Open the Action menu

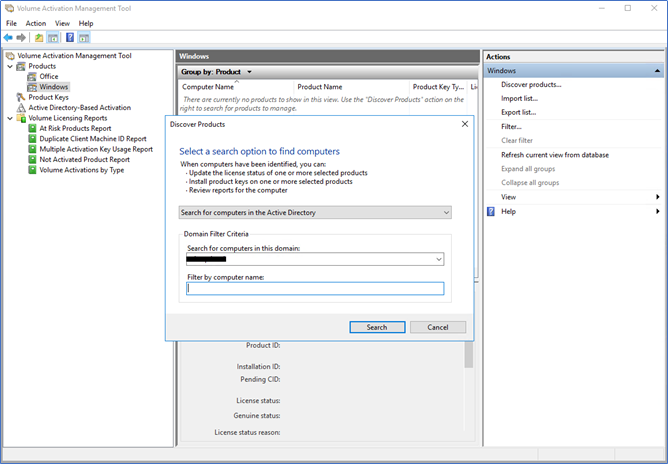click(x=36, y=23)
